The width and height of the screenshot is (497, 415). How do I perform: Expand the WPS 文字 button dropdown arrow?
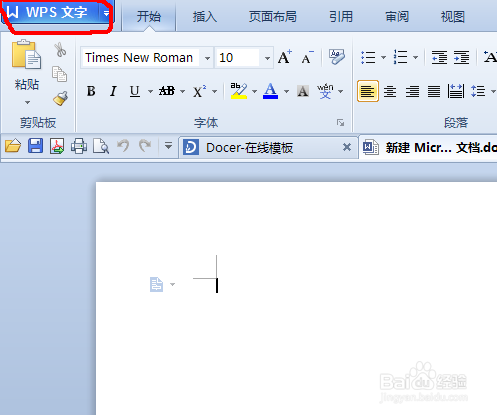106,13
